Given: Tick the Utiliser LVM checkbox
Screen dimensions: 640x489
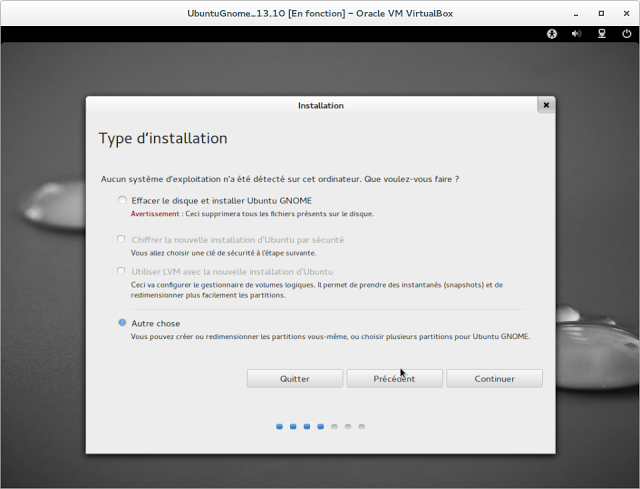Looking at the screenshot, I should point(121,271).
